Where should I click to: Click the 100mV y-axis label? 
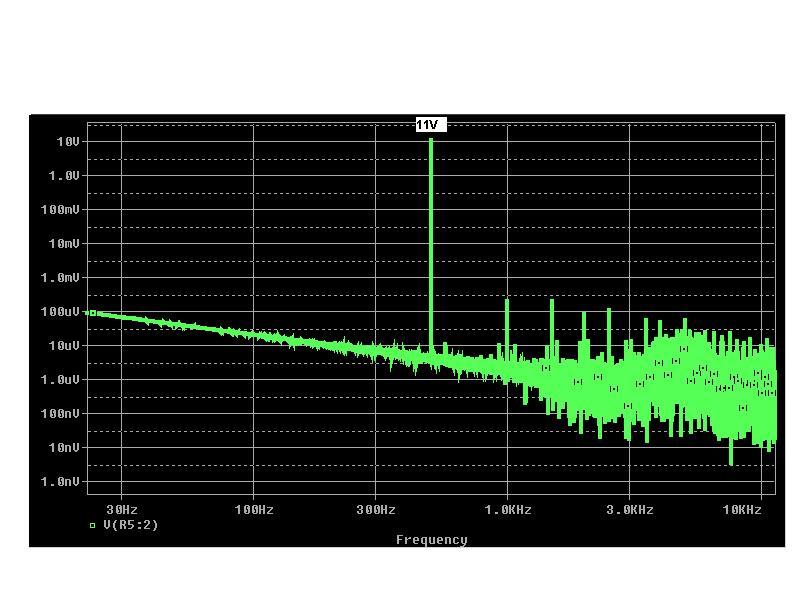60,209
